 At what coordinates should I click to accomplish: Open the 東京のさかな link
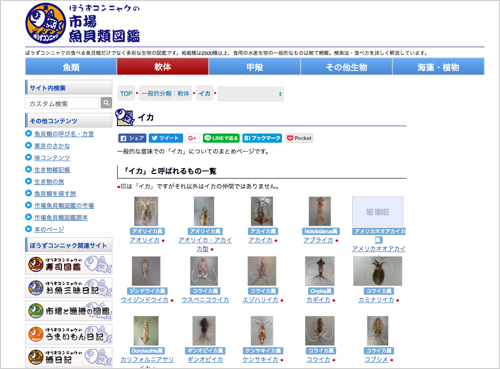[52, 146]
